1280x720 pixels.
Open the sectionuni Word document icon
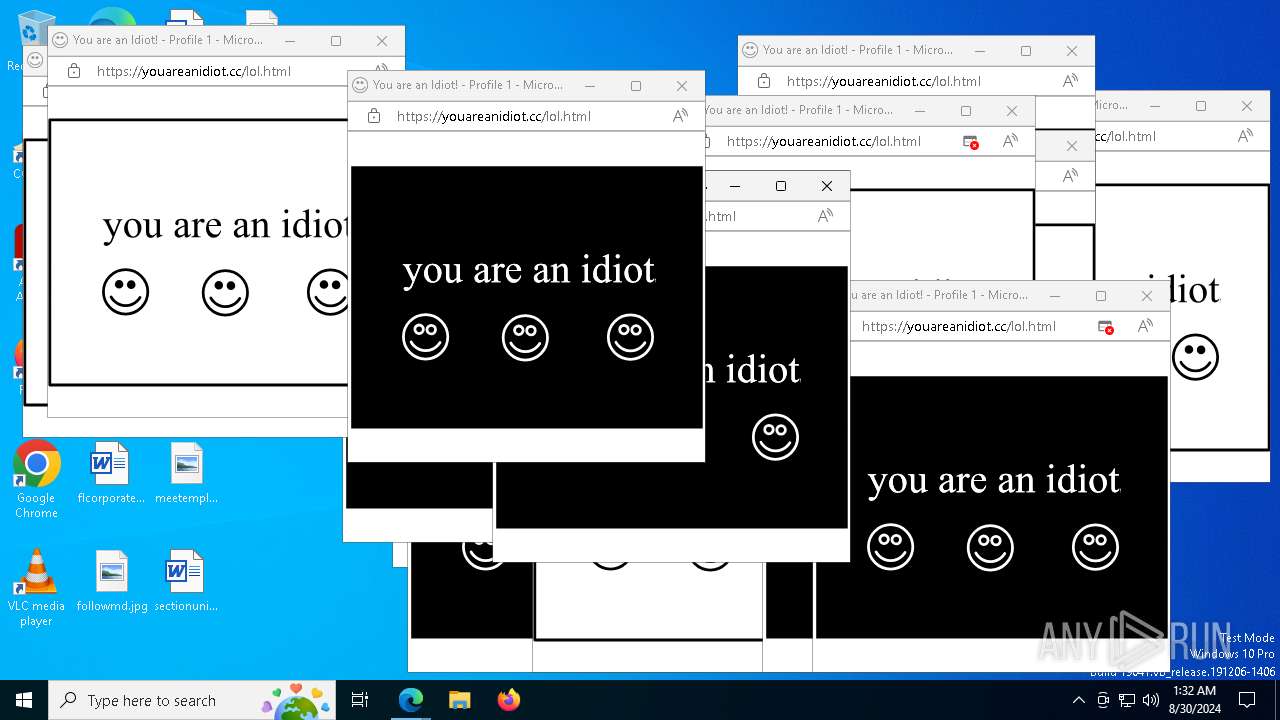(186, 581)
